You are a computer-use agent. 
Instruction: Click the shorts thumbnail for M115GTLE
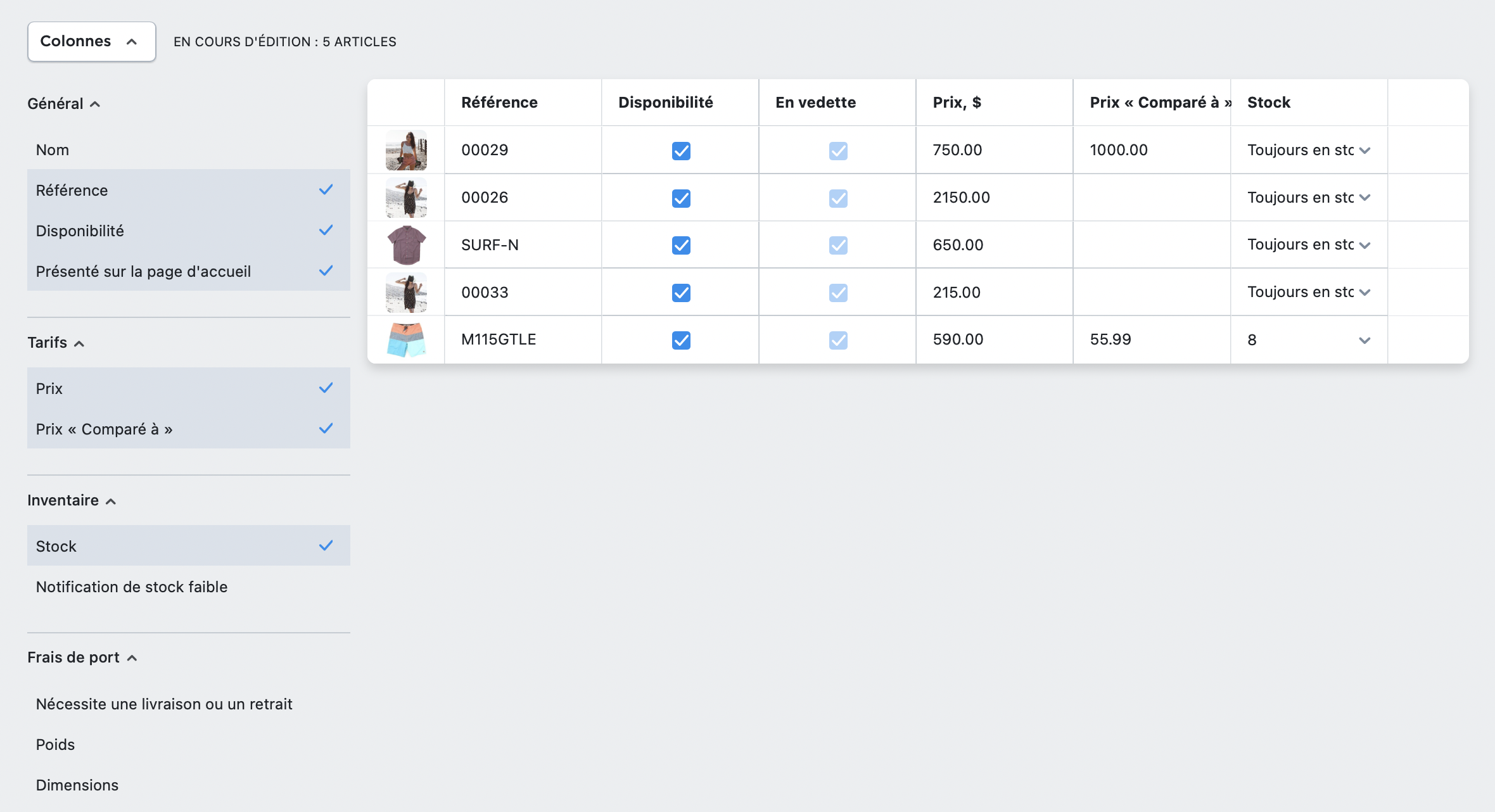click(406, 339)
